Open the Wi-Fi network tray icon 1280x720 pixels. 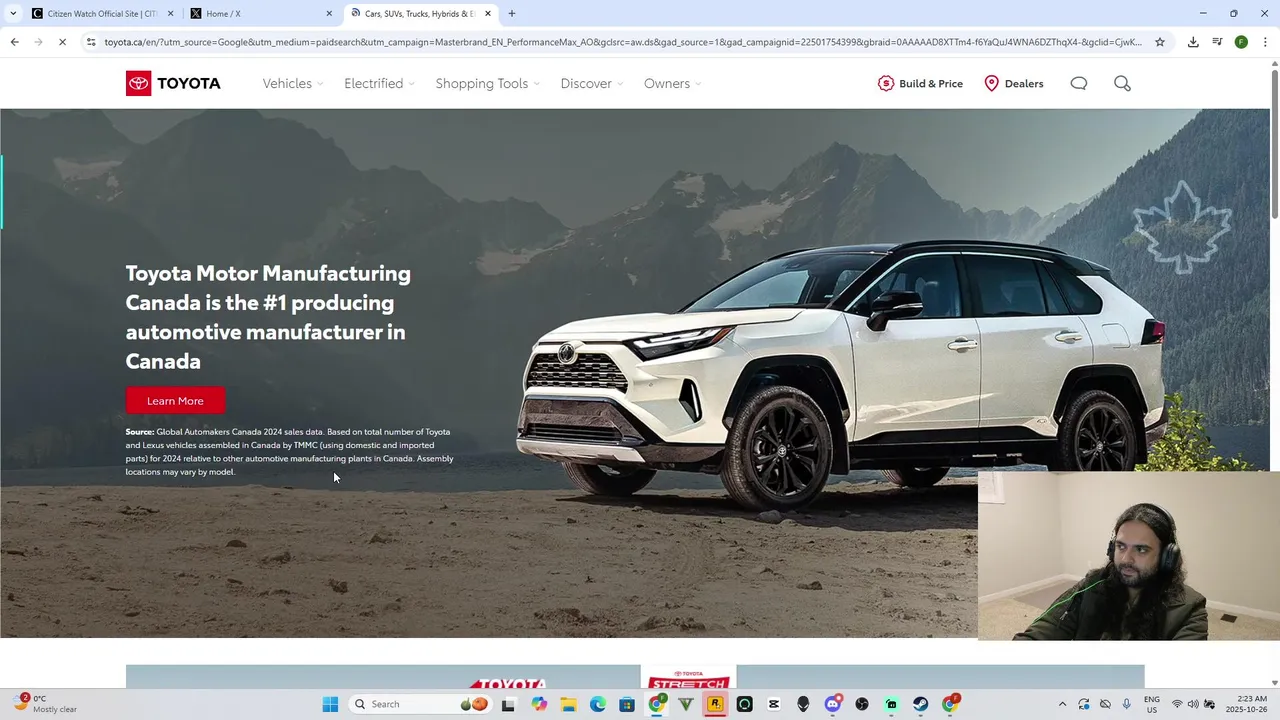tap(1177, 704)
